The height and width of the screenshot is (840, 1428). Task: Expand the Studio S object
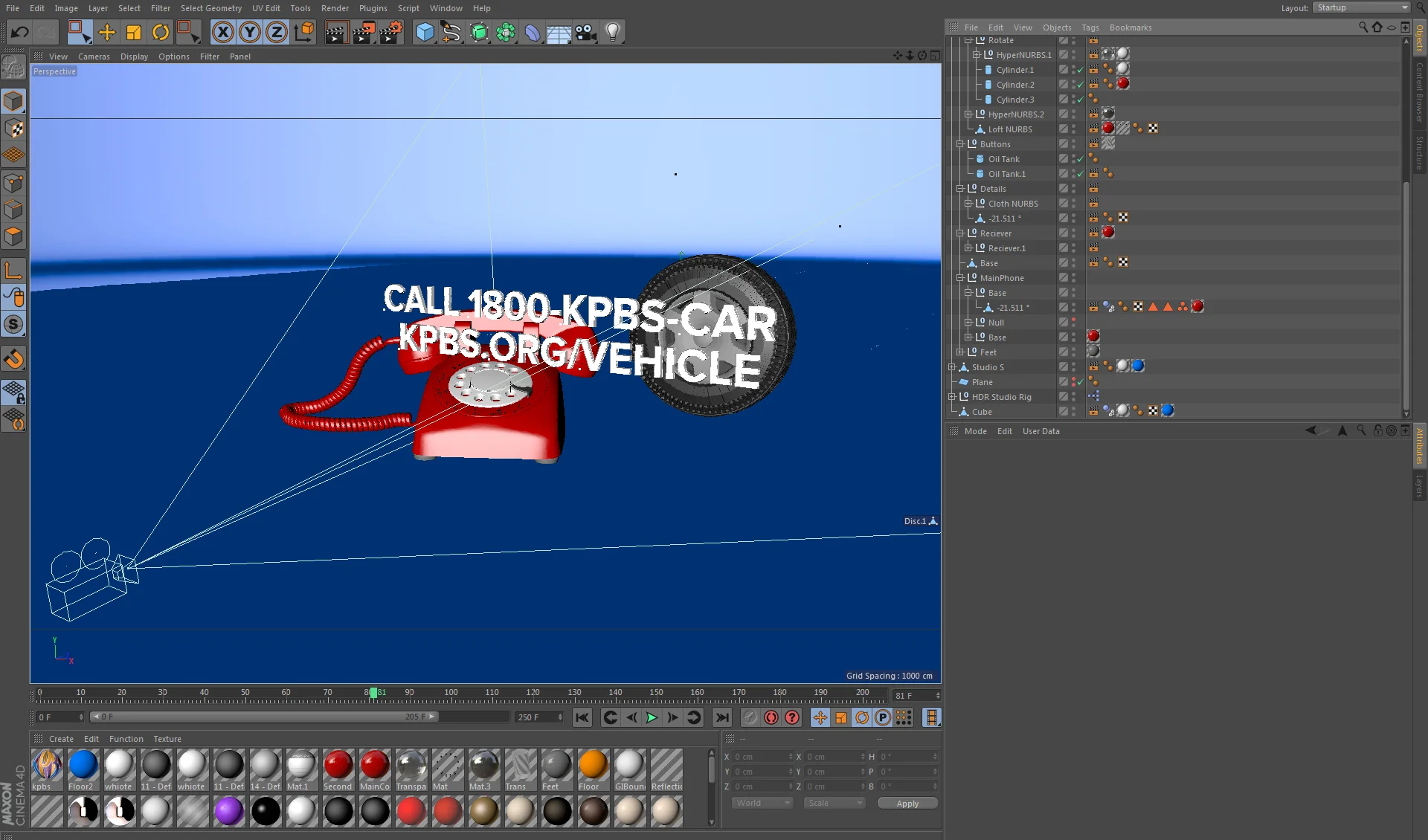[x=952, y=367]
